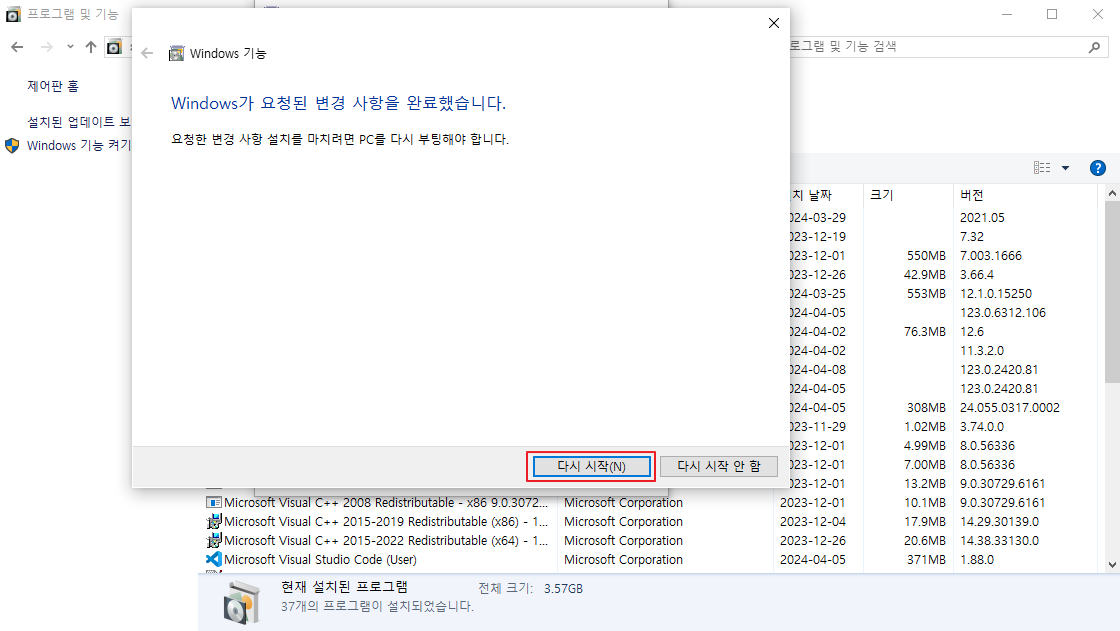Open 제어판 홈 link
The height and width of the screenshot is (631, 1120).
point(53,86)
